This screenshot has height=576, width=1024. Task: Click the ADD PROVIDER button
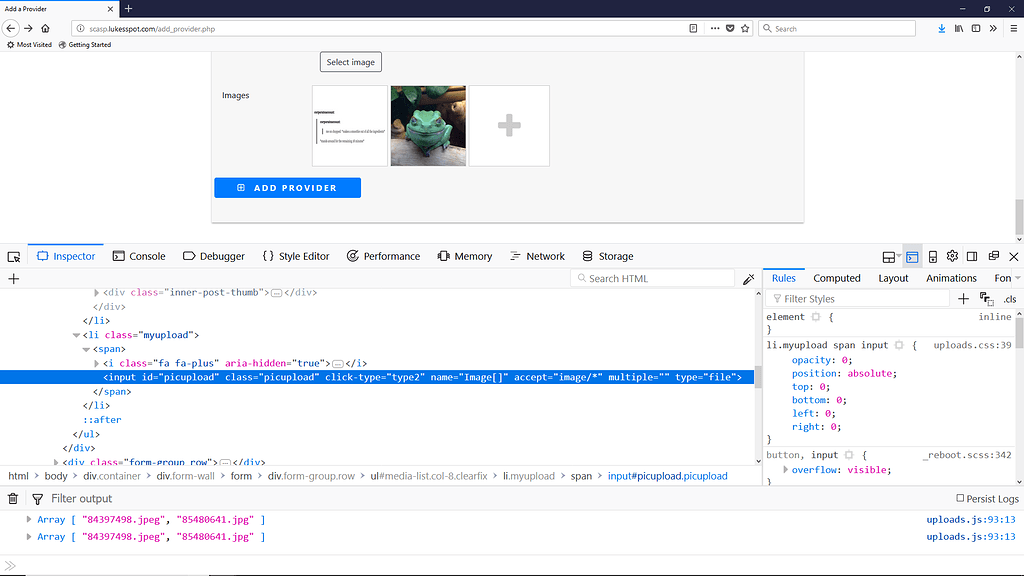click(x=287, y=187)
